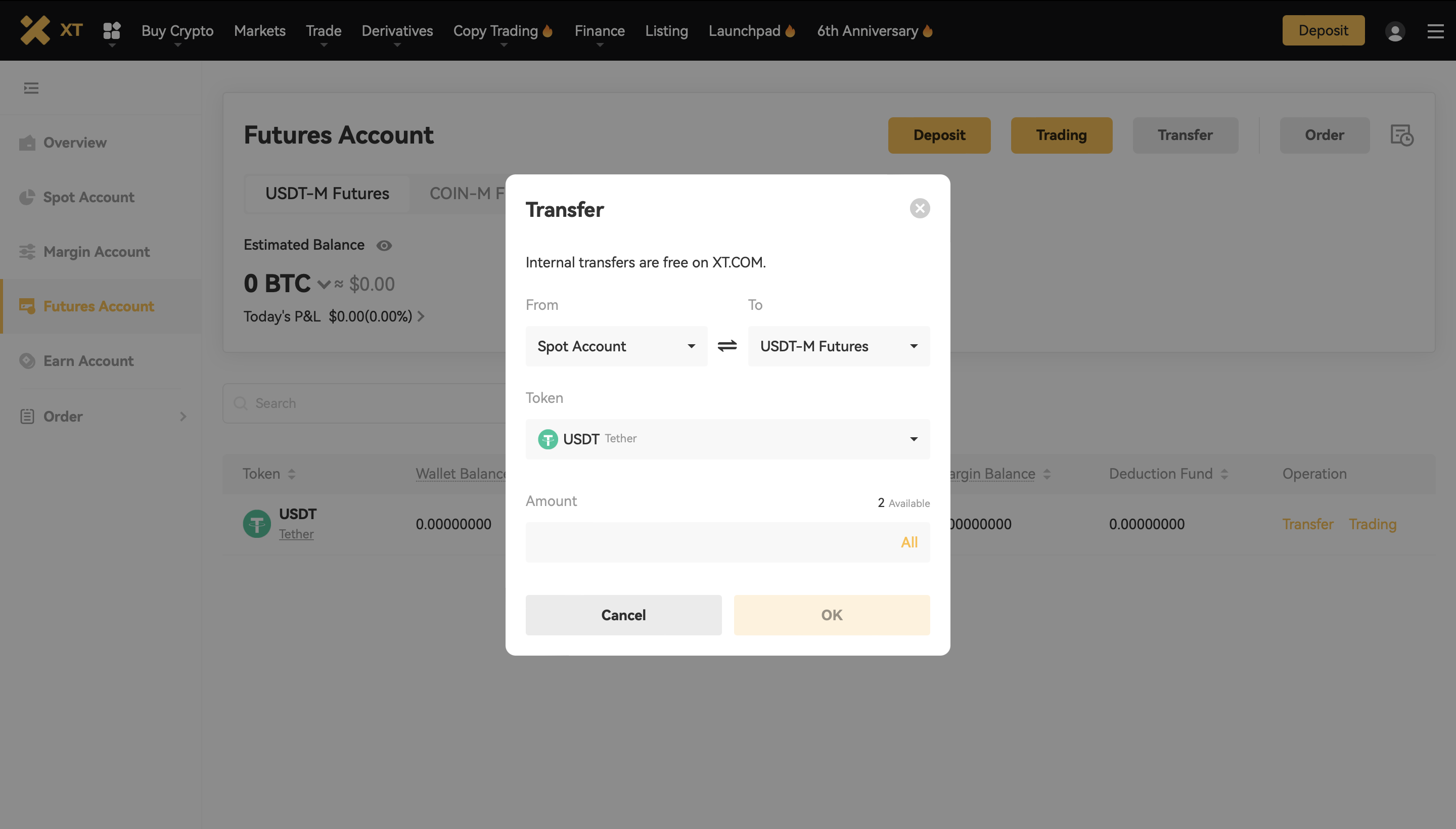The height and width of the screenshot is (829, 1456).
Task: Click Trading link in USDT row
Action: [1372, 524]
